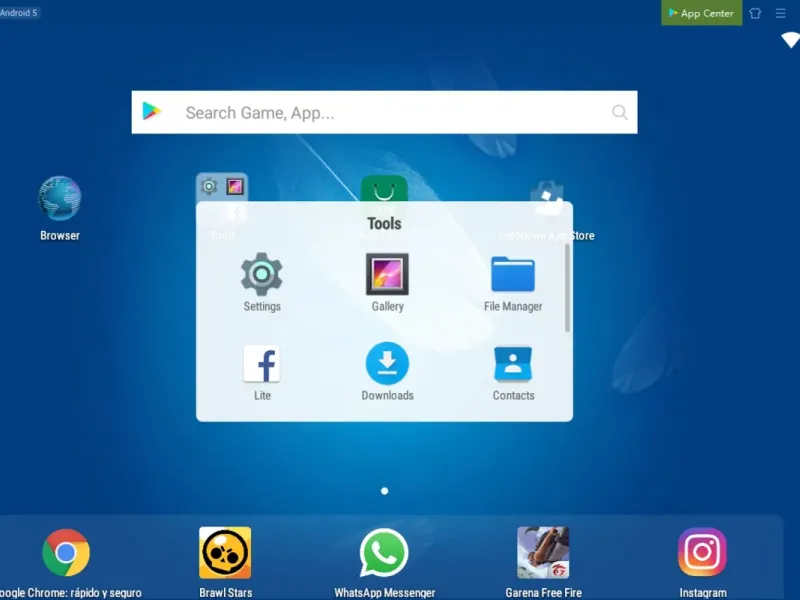Image resolution: width=800 pixels, height=600 pixels.
Task: Launch the Browser globe icon
Action: (60, 198)
